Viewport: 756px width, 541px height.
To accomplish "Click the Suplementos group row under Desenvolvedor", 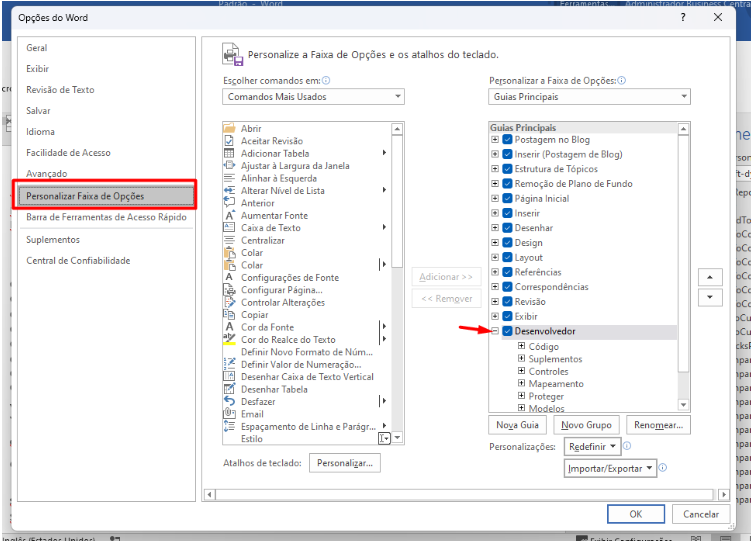I will click(x=555, y=359).
